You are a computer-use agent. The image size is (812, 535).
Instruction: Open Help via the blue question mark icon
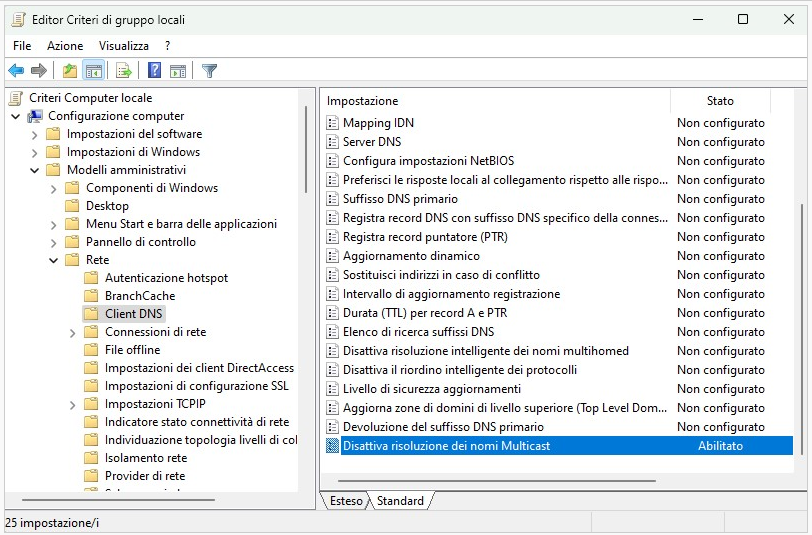click(154, 70)
